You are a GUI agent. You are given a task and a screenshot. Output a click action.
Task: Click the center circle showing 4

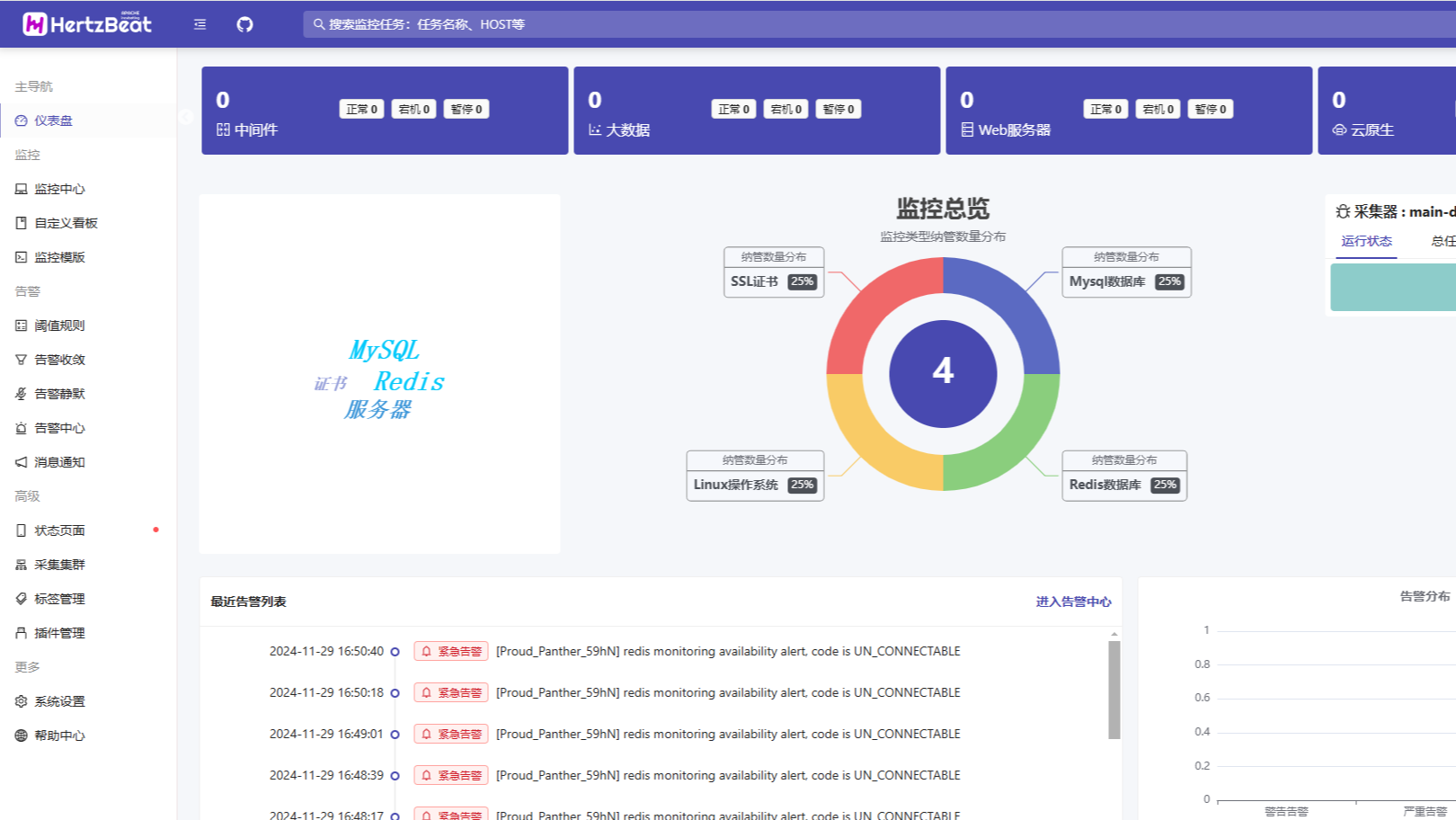pos(943,374)
